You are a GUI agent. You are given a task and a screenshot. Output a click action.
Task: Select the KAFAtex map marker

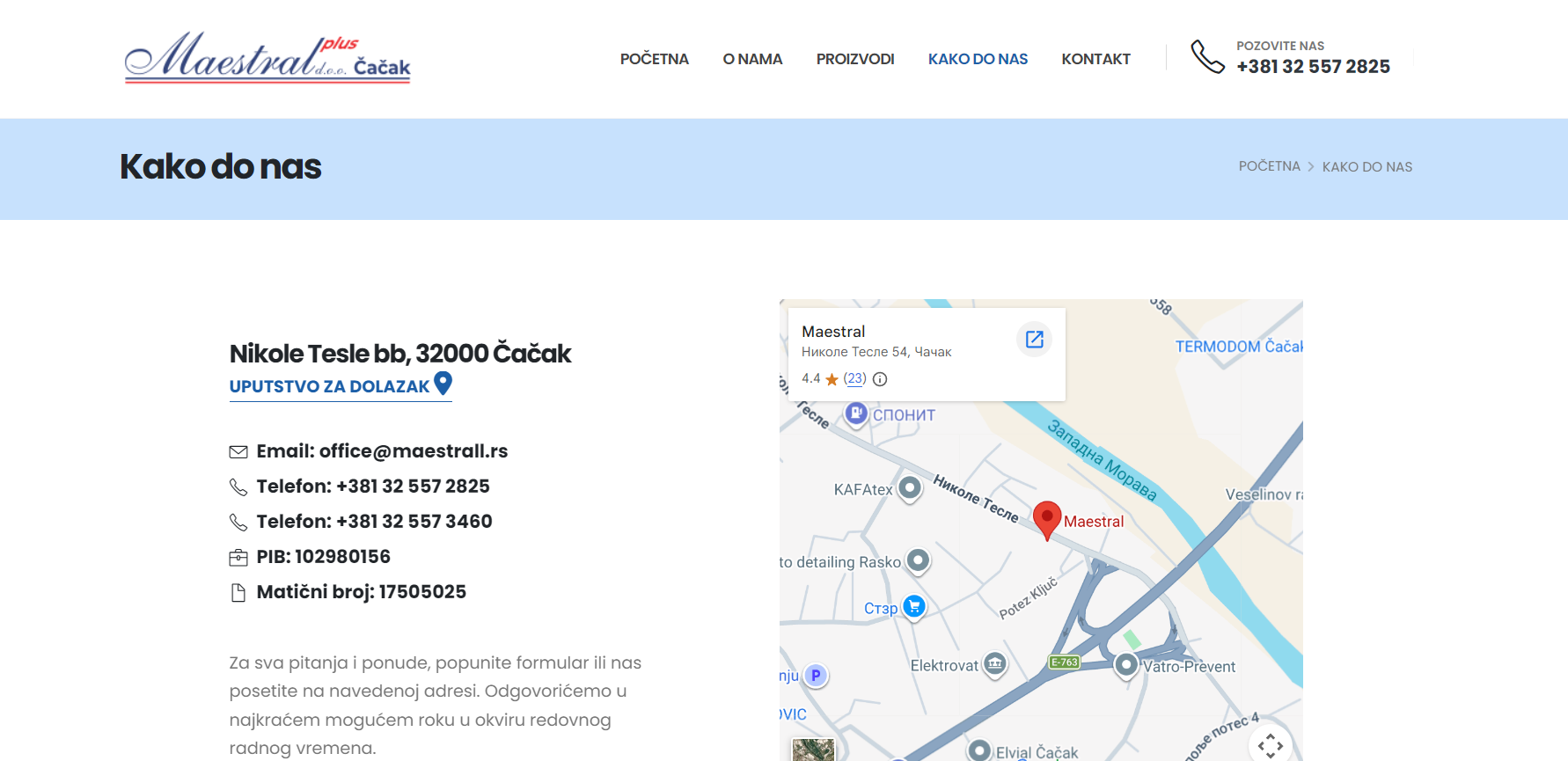click(x=910, y=487)
